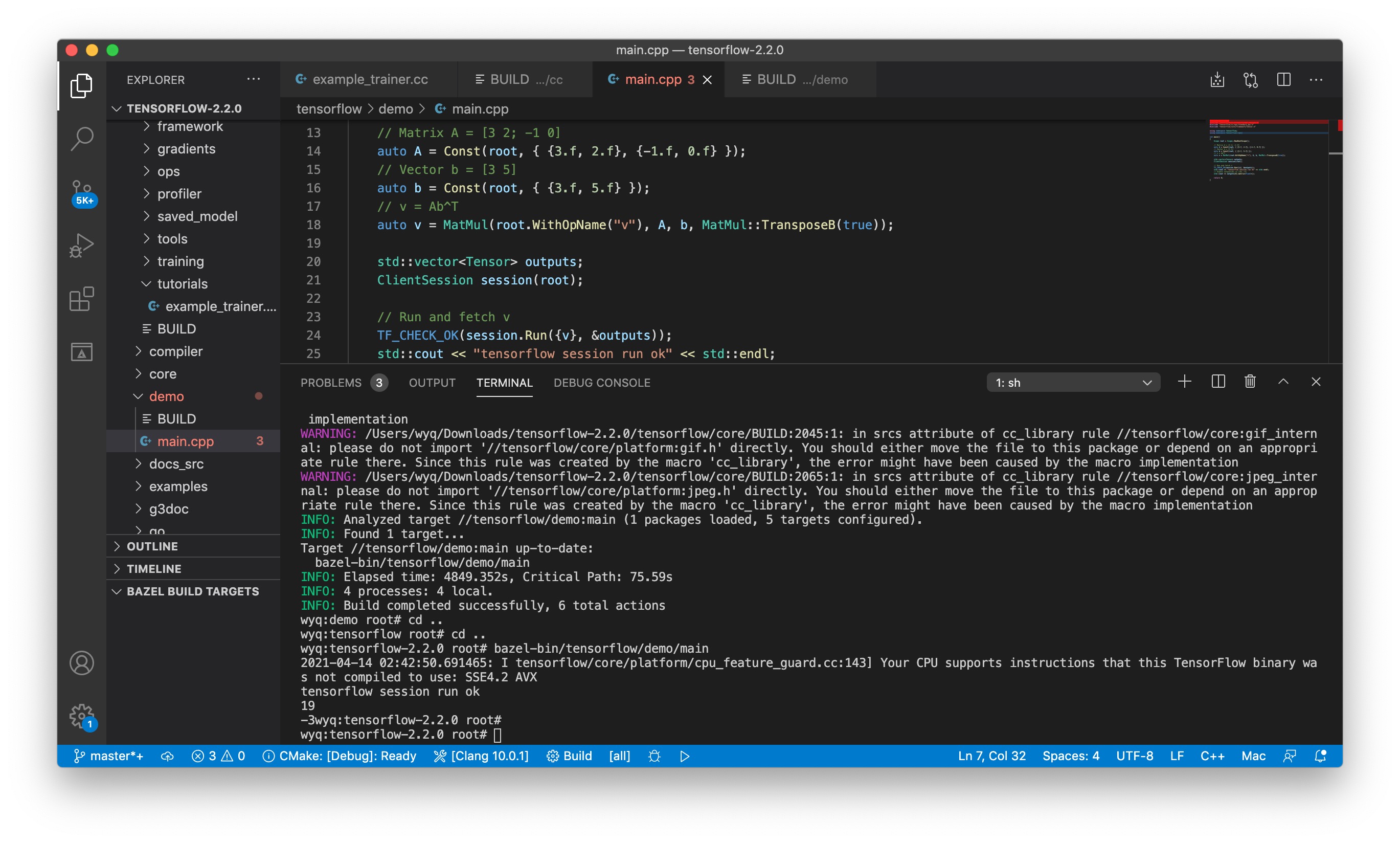Change the C++ language mode
Viewport: 1400px width, 843px height.
coord(1212,756)
